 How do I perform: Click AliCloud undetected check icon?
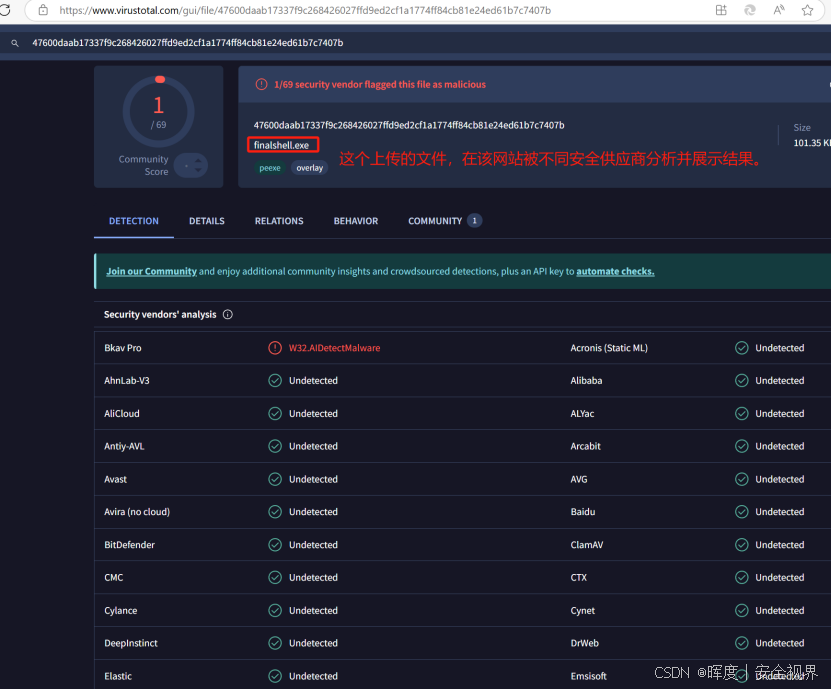[275, 413]
